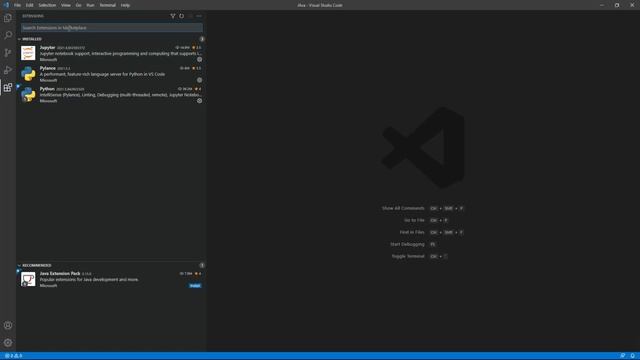
Task: Select the Java Extension Pack title
Action: pos(60,273)
